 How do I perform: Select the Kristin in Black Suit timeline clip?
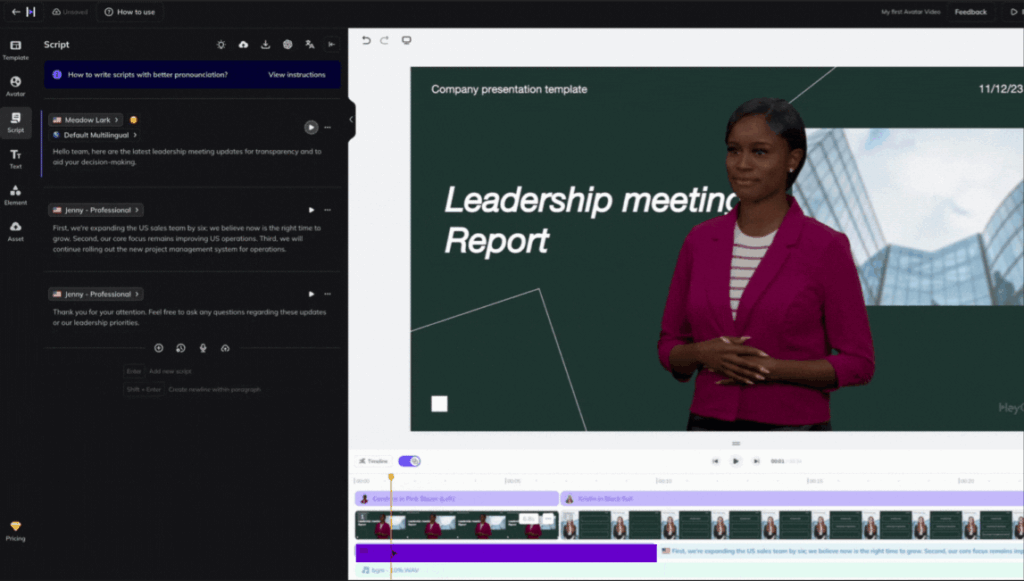[605, 498]
